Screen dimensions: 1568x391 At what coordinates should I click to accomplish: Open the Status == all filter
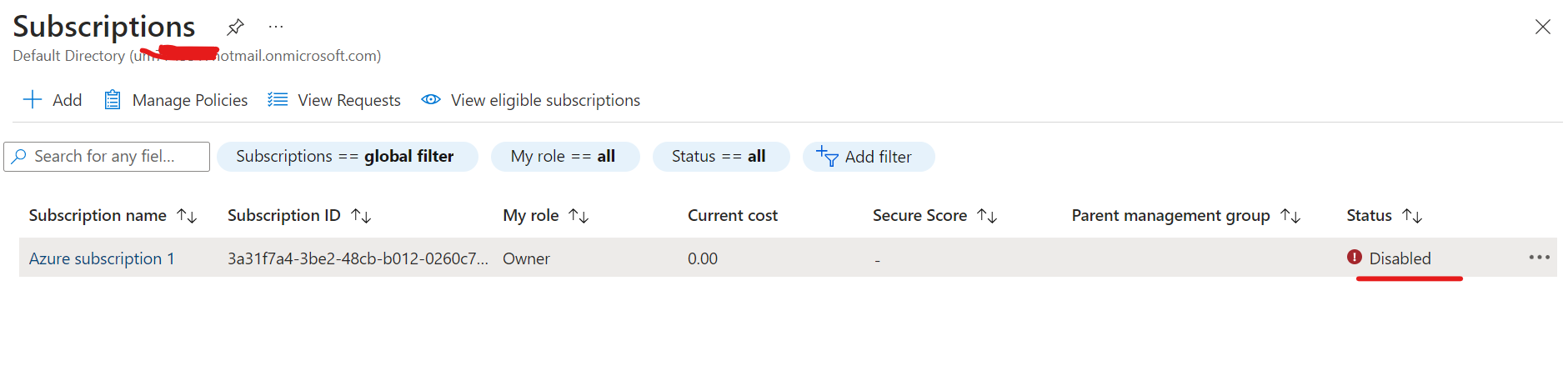[x=721, y=157]
